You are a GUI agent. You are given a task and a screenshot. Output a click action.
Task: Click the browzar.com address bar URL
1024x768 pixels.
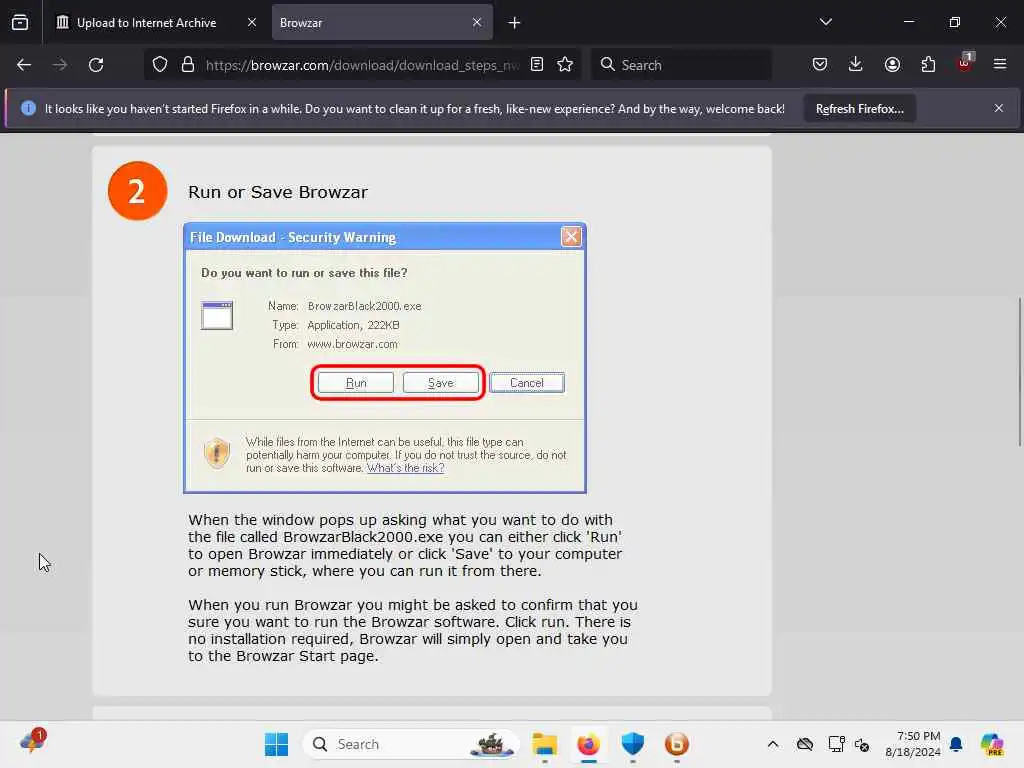click(x=362, y=65)
